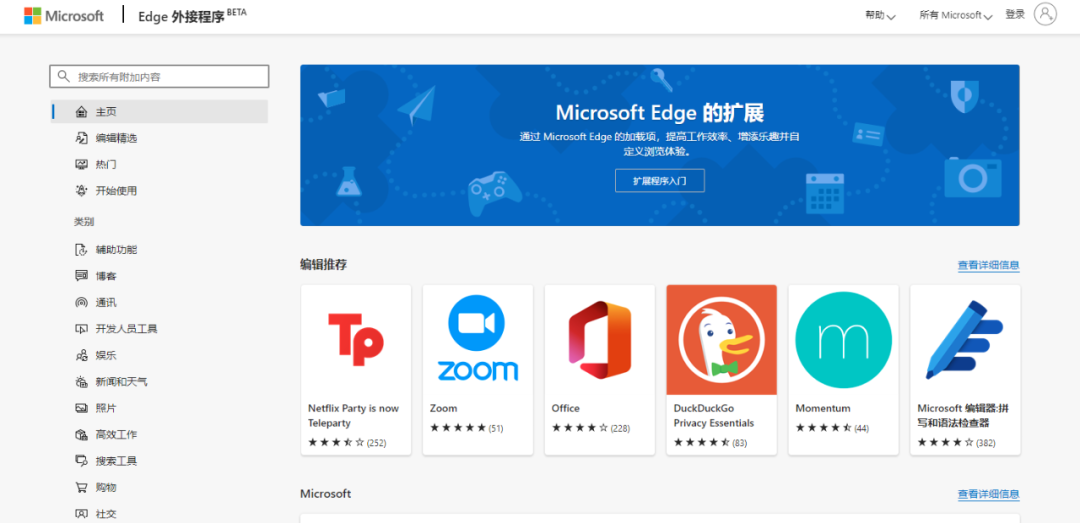
Task: Focus the 搜索所有附加内容 search box
Action: 159,76
